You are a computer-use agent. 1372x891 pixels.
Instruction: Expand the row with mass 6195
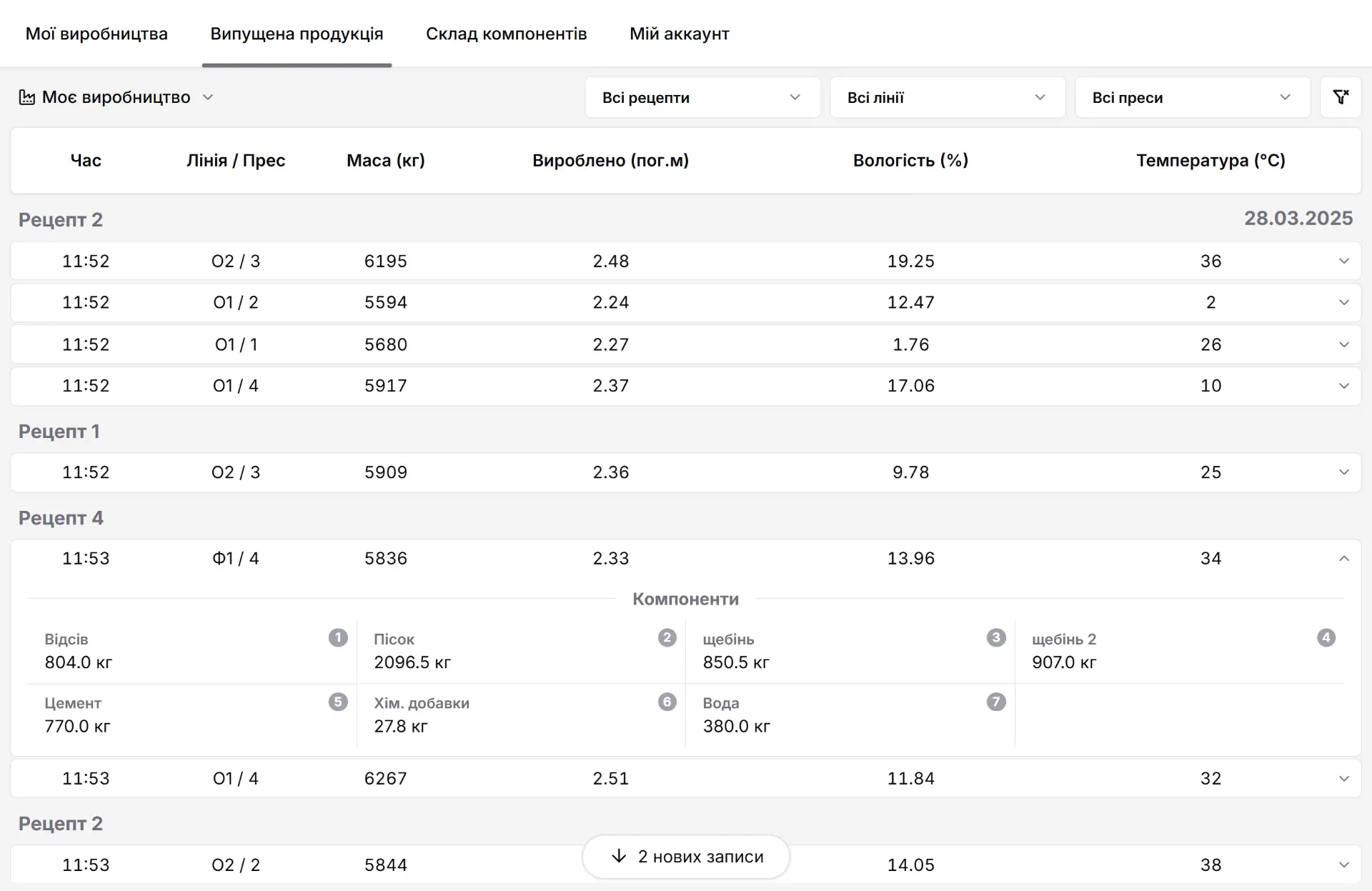tap(1343, 261)
